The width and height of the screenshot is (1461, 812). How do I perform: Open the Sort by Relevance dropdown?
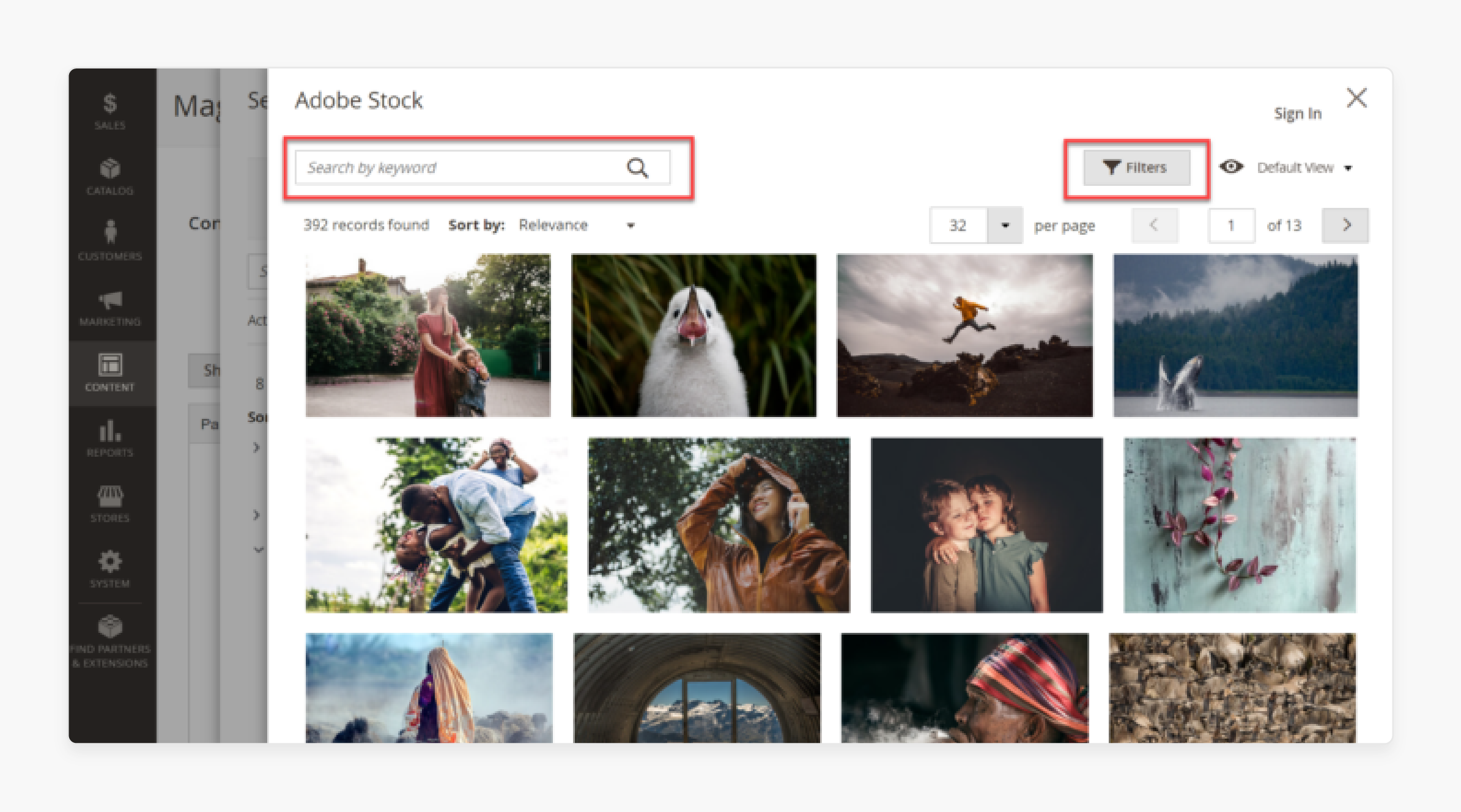point(576,225)
